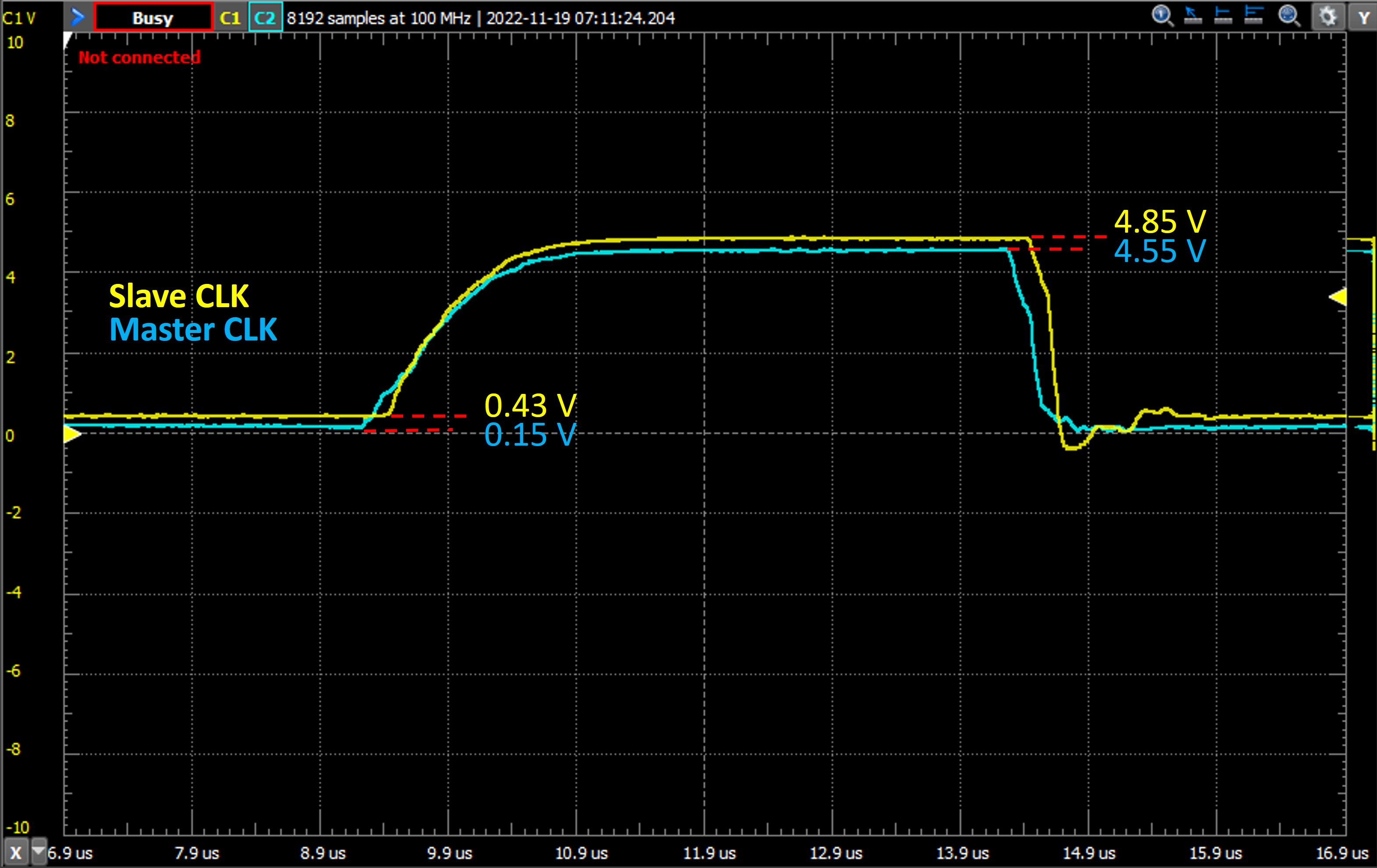Open the C1 V vertical axis selector
The width and height of the screenshot is (1377, 868).
pos(19,18)
